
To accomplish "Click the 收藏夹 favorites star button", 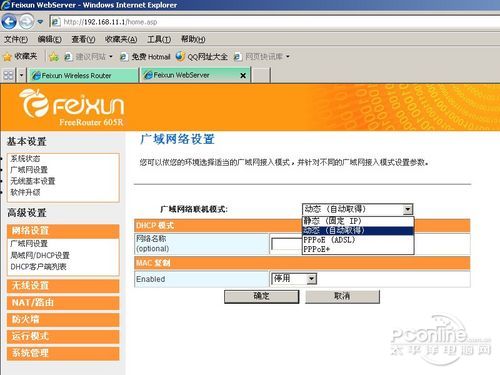I will [x=20, y=57].
